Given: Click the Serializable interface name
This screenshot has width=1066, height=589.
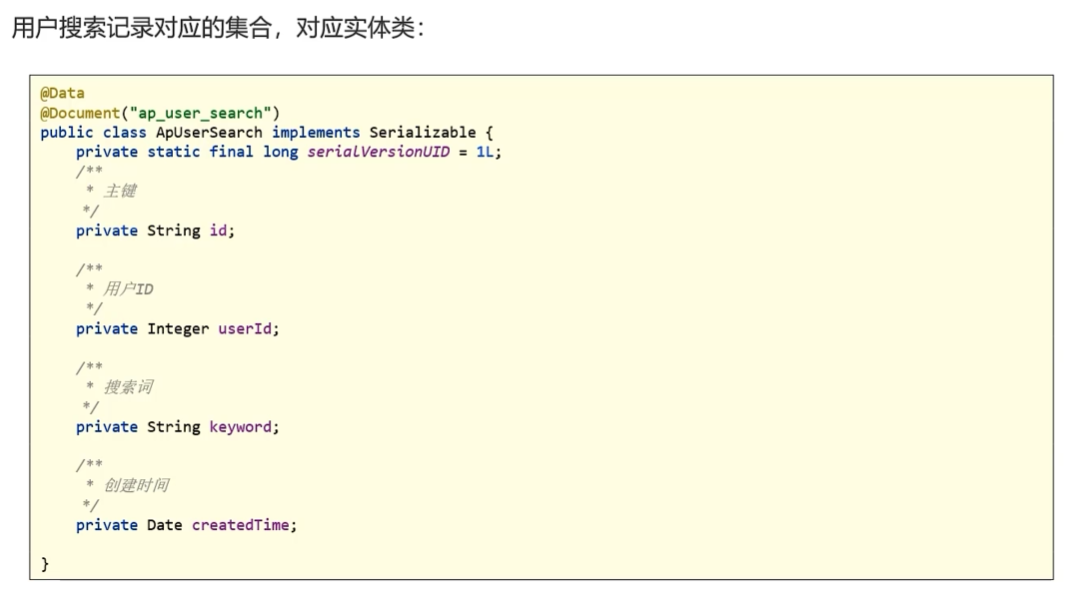Looking at the screenshot, I should [x=422, y=133].
